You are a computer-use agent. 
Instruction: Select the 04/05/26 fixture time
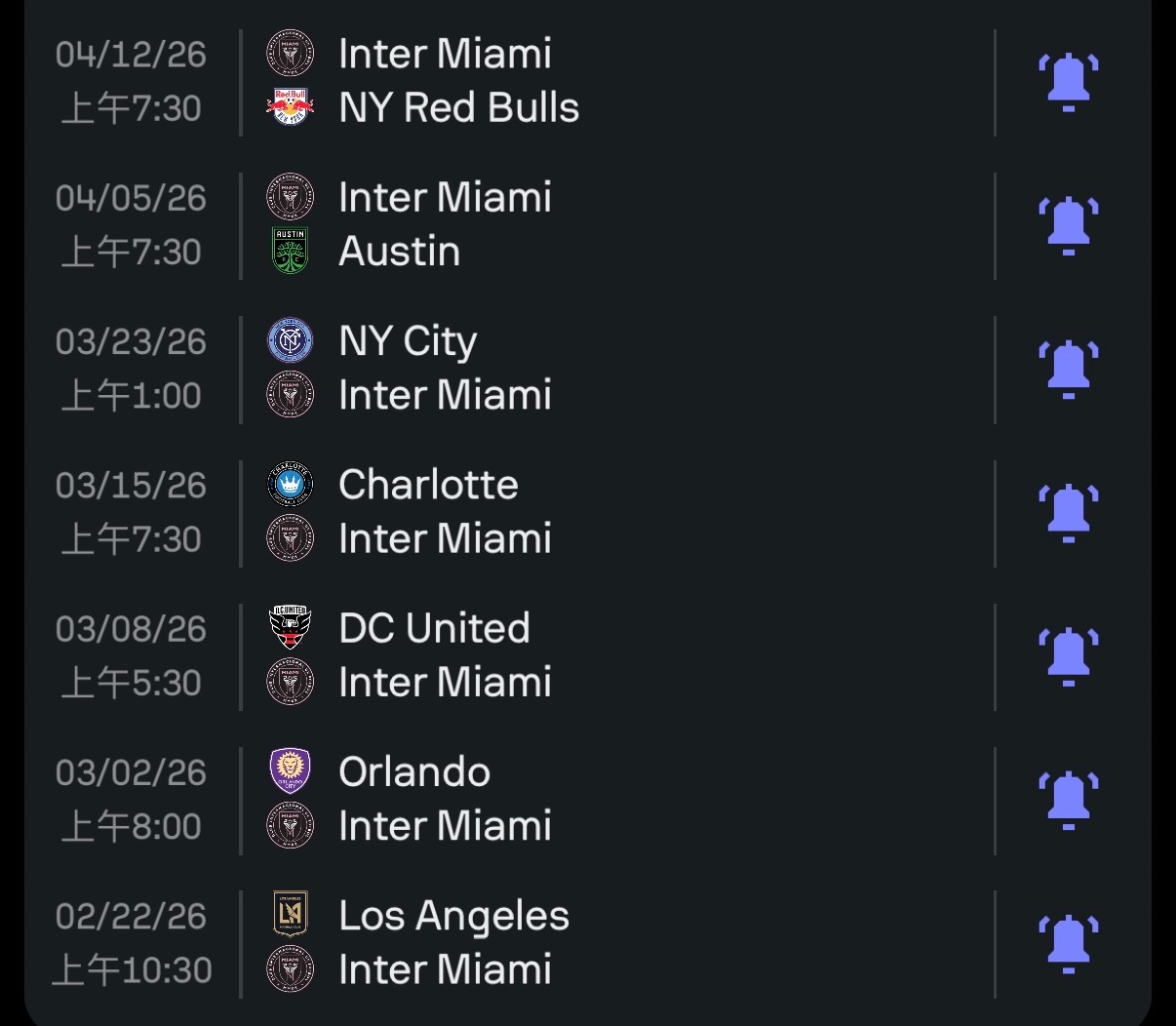(131, 252)
